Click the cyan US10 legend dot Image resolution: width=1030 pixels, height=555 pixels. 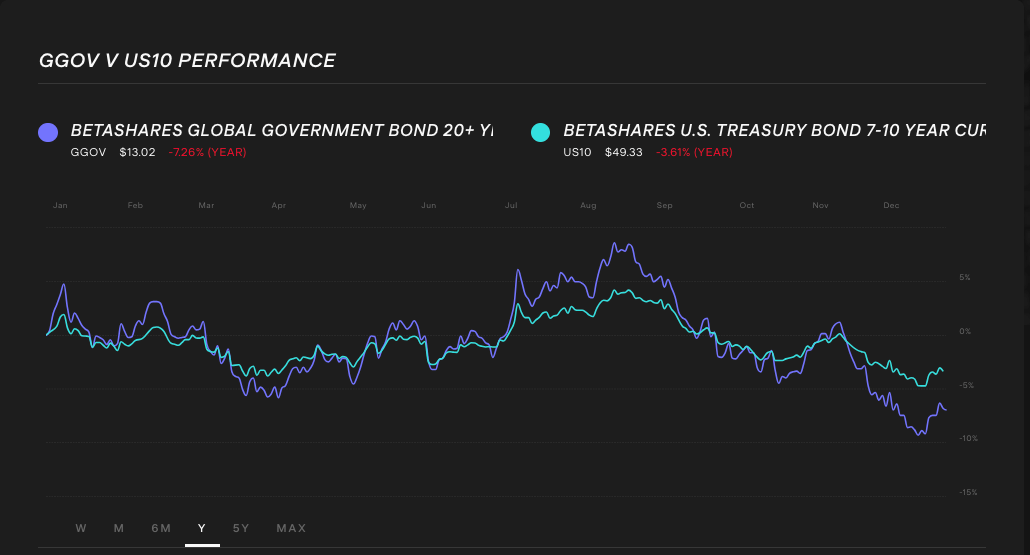click(x=541, y=132)
